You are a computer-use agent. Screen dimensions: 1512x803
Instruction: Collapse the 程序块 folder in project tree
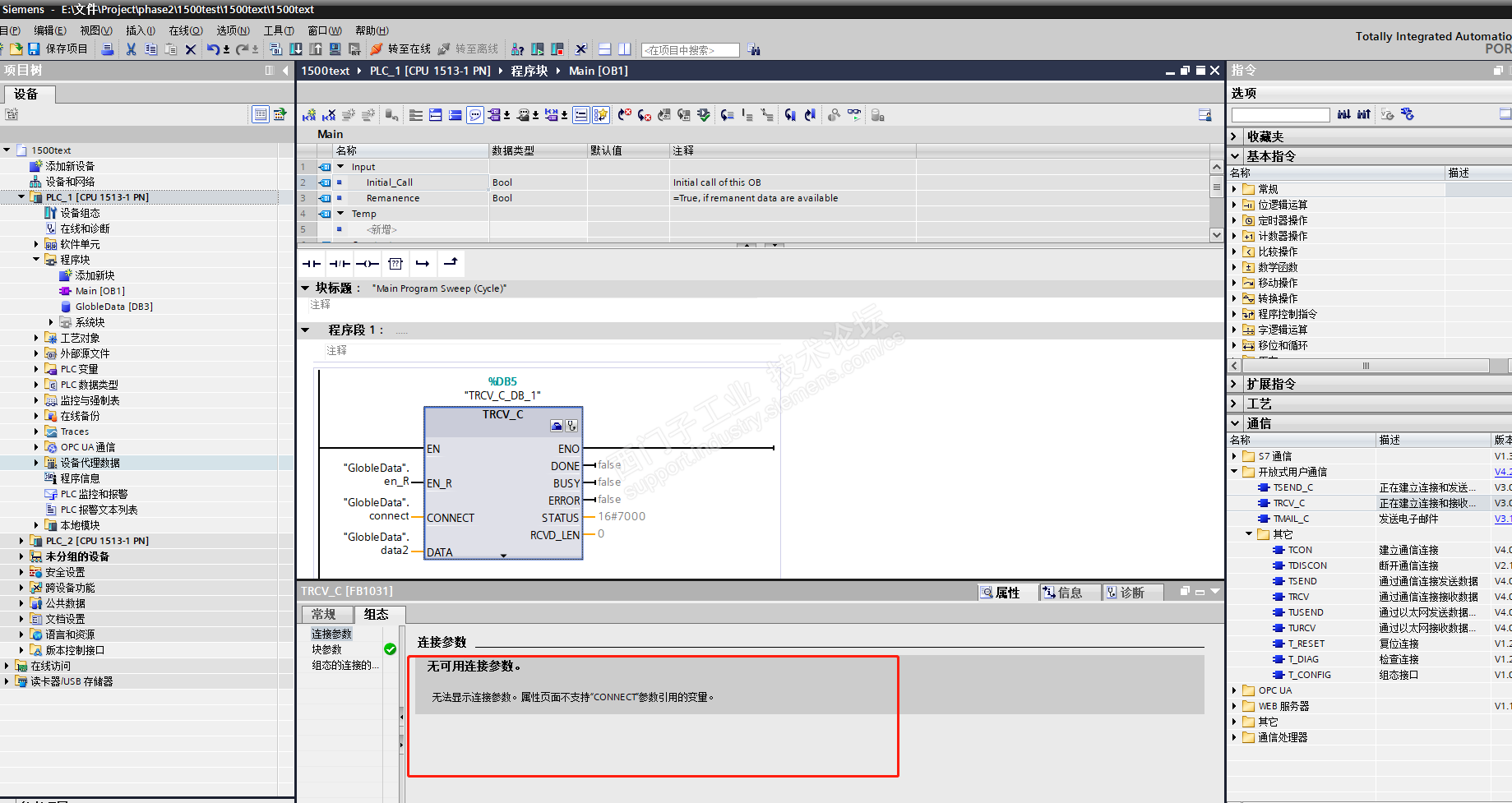point(36,260)
